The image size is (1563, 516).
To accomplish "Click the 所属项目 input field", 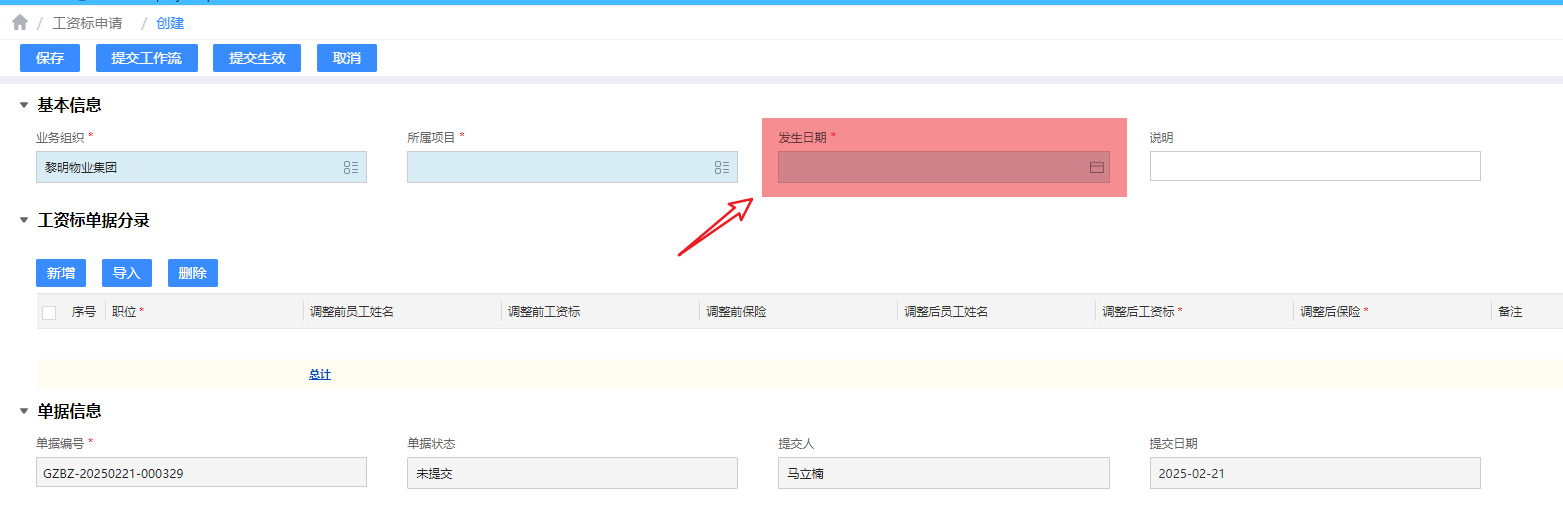I will [572, 167].
